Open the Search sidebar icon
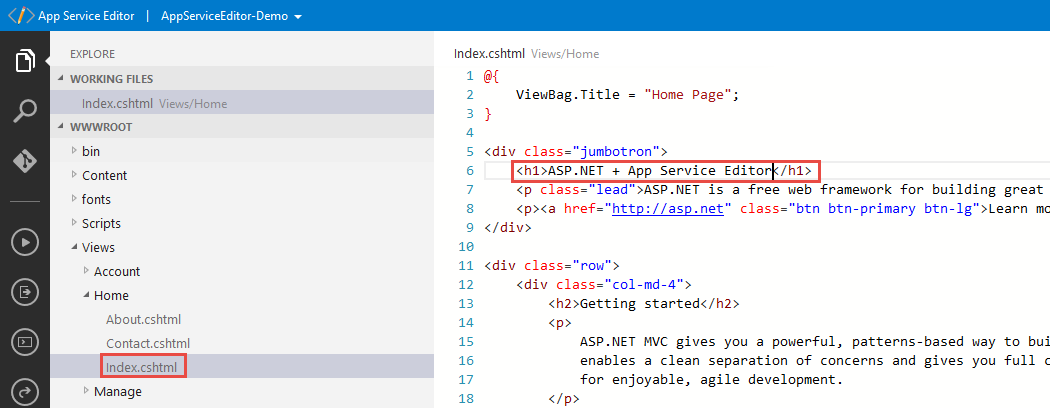This screenshot has height=408, width=1050. (25, 111)
